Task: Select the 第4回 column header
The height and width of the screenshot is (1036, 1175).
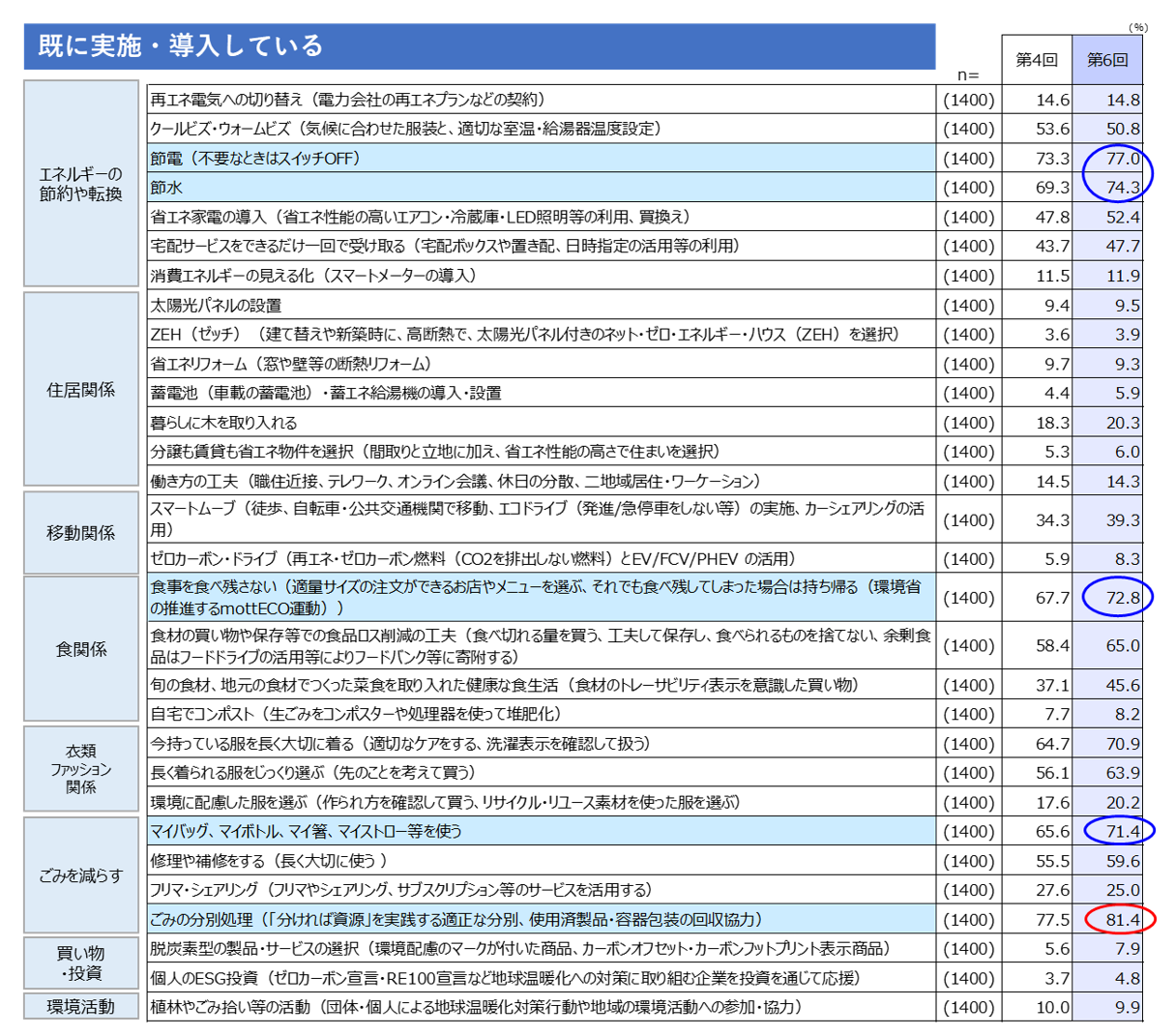Action: 1037,60
